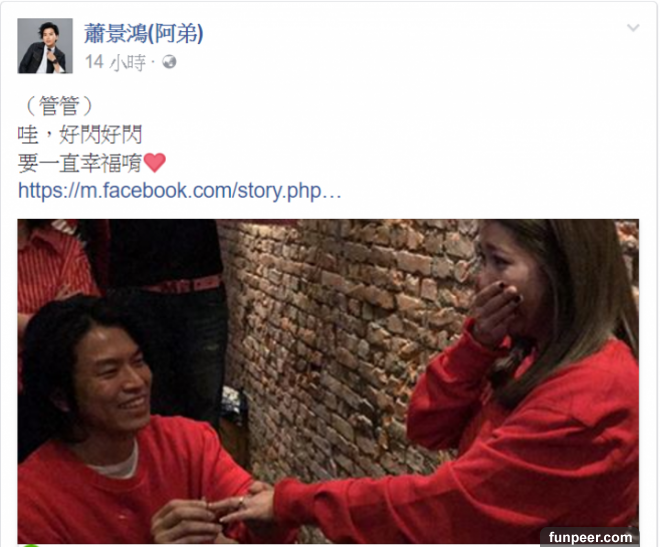Click the red belt of standing person
This screenshot has width=660, height=547.
pos(185,285)
